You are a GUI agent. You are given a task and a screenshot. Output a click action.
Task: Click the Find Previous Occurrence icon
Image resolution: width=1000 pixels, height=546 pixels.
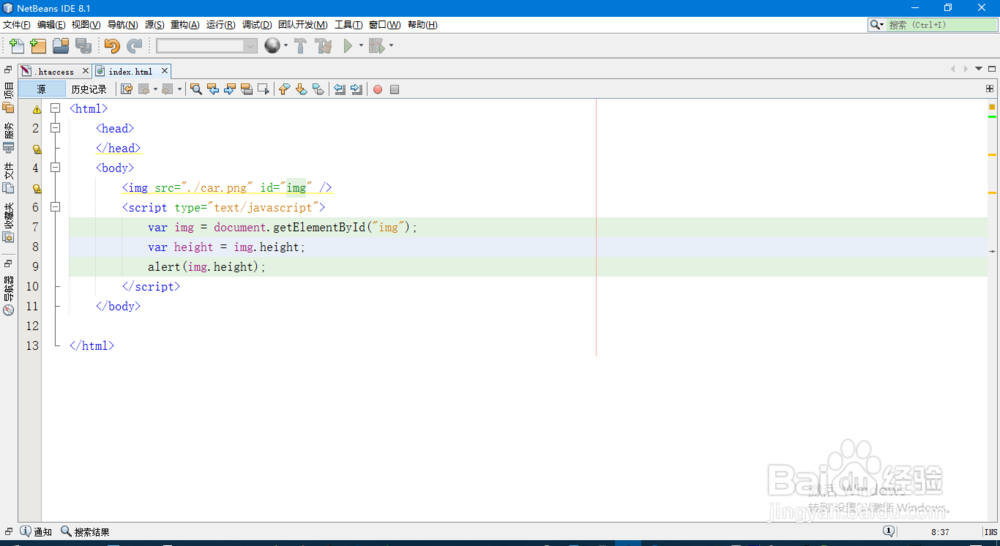click(213, 89)
